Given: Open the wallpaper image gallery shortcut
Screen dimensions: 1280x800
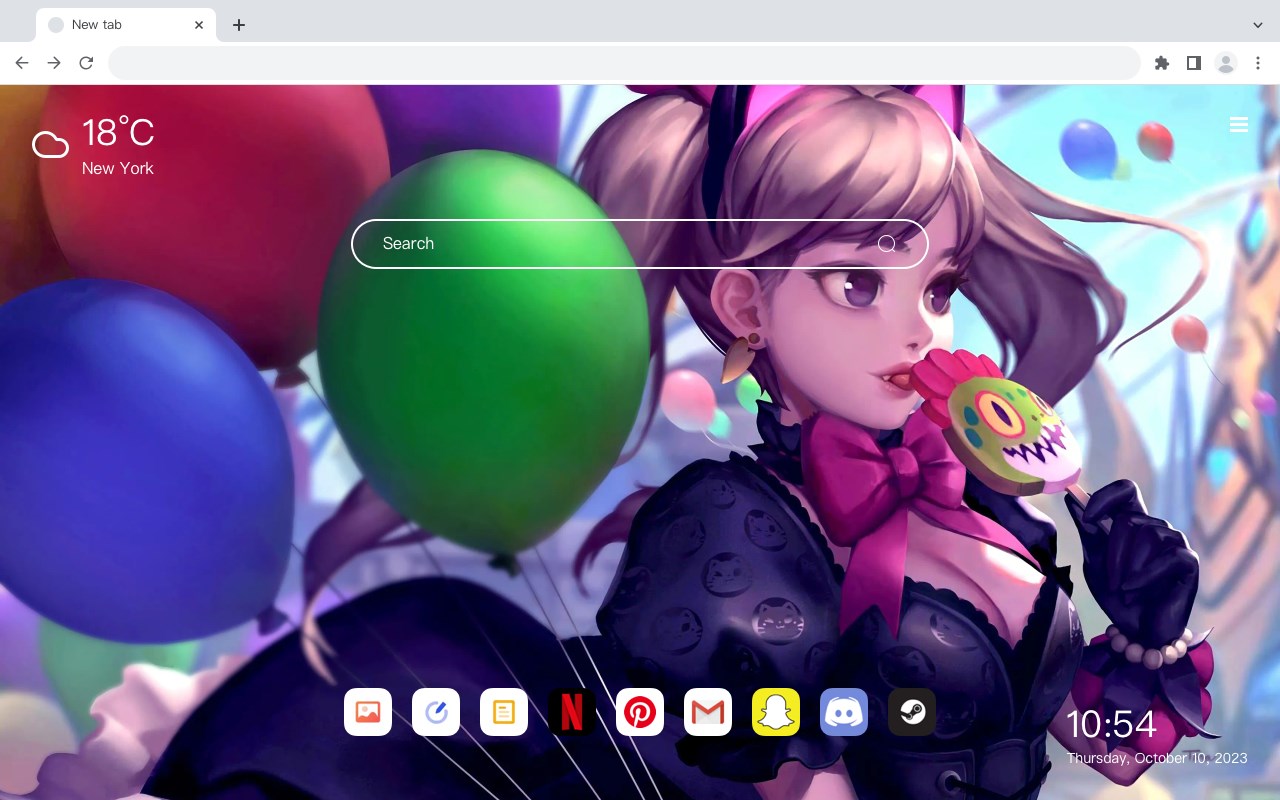Looking at the screenshot, I should [x=368, y=712].
